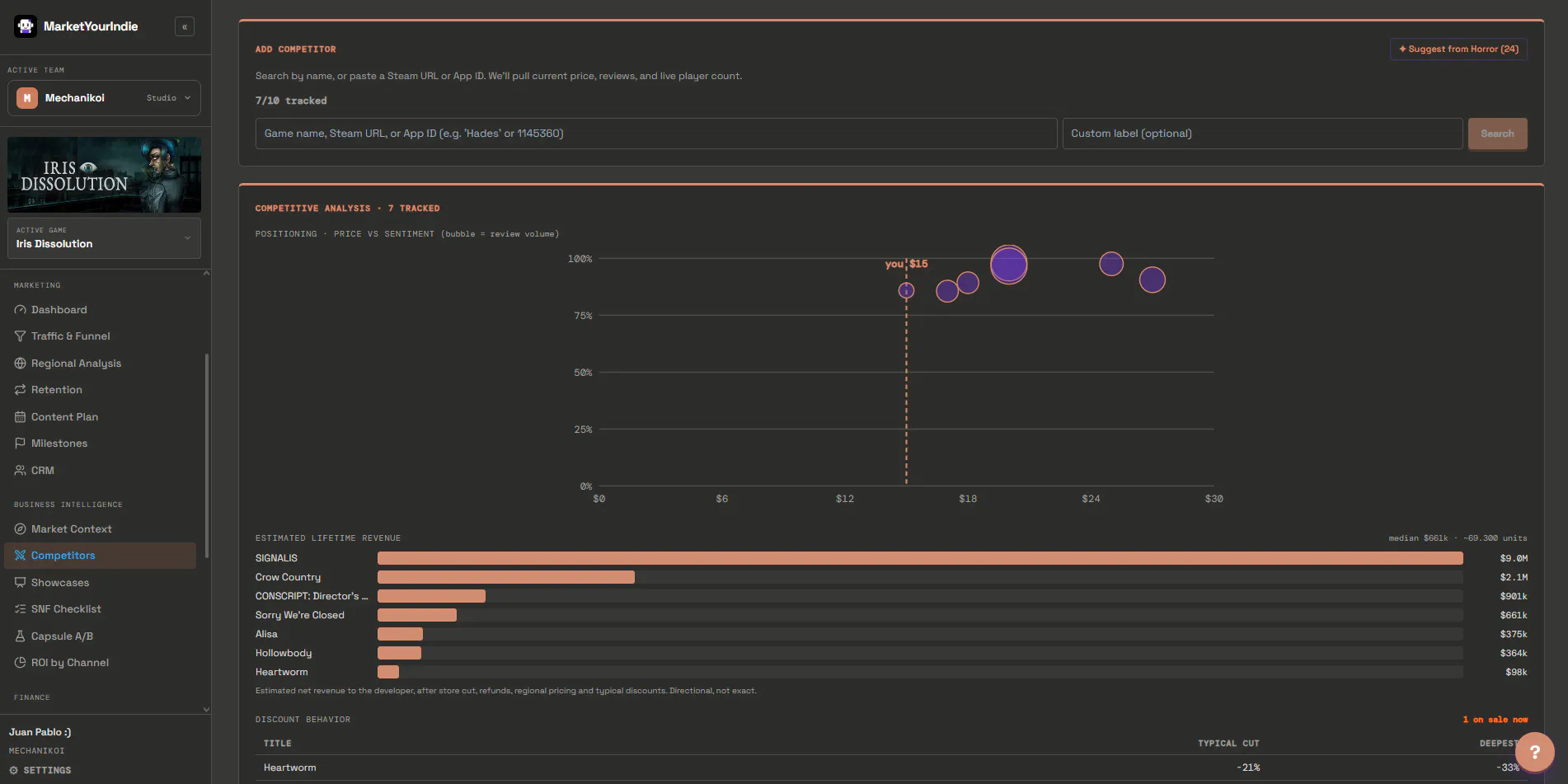Click the MarketYourIndie logo icon
The width and height of the screenshot is (1568, 784).
click(26, 26)
